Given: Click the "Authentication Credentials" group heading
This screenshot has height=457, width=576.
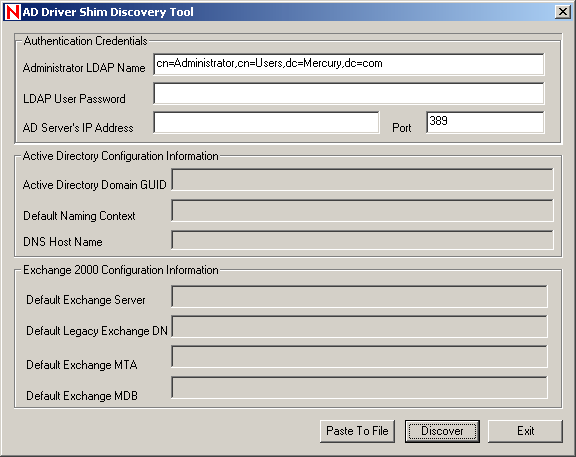Looking at the screenshot, I should (x=85, y=41).
